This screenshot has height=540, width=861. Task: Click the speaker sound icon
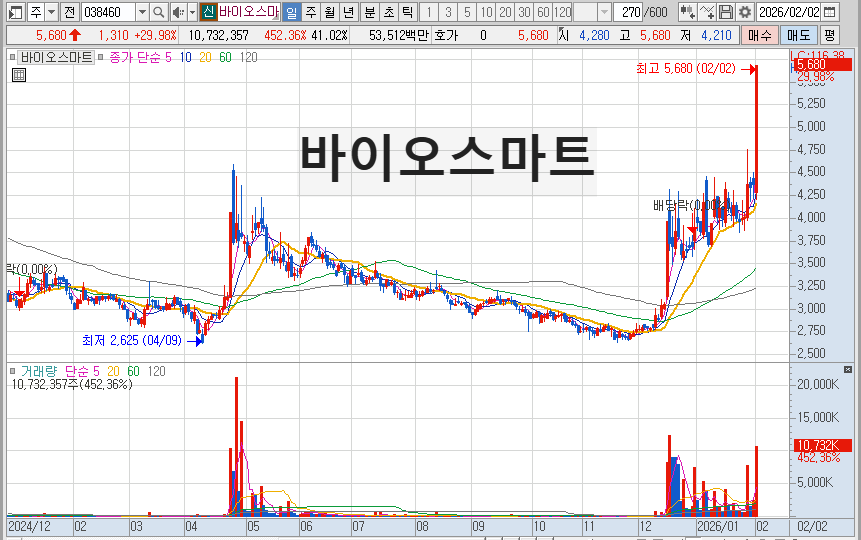pos(178,12)
